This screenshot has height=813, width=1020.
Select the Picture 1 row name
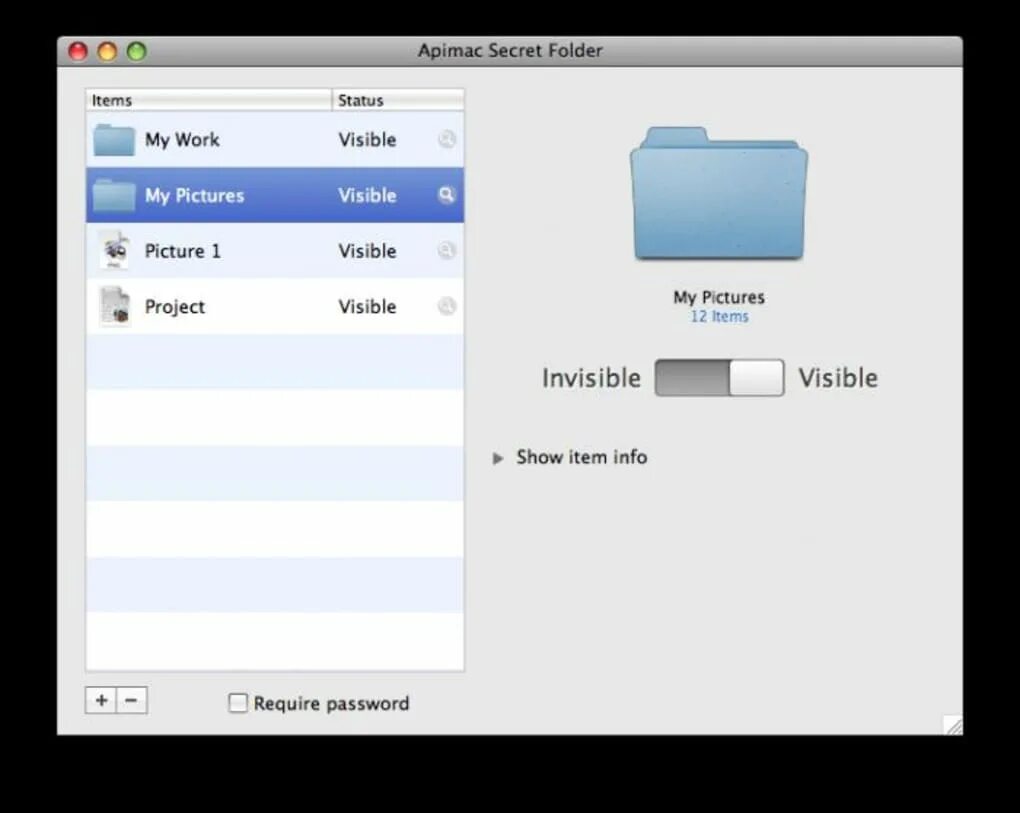pos(183,251)
